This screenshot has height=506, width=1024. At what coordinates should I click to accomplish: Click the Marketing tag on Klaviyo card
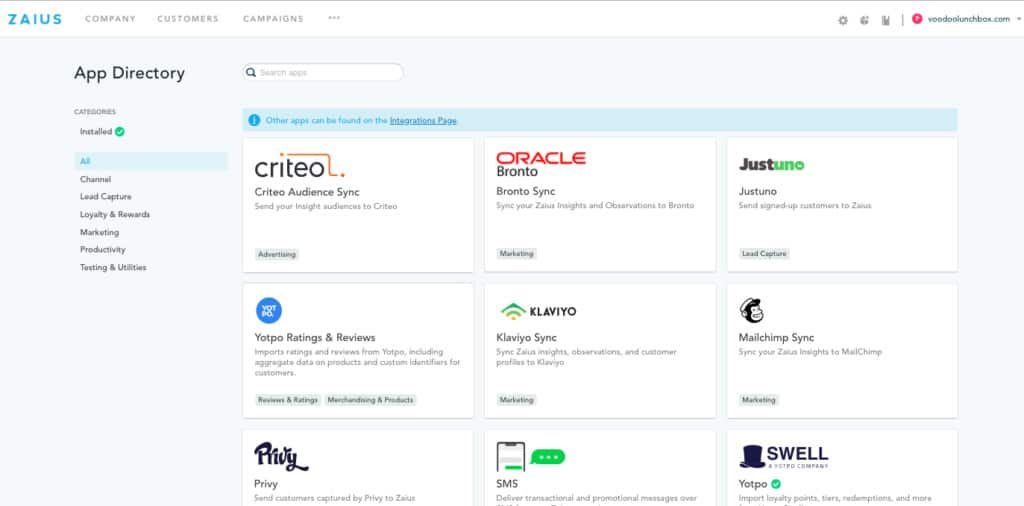click(517, 400)
